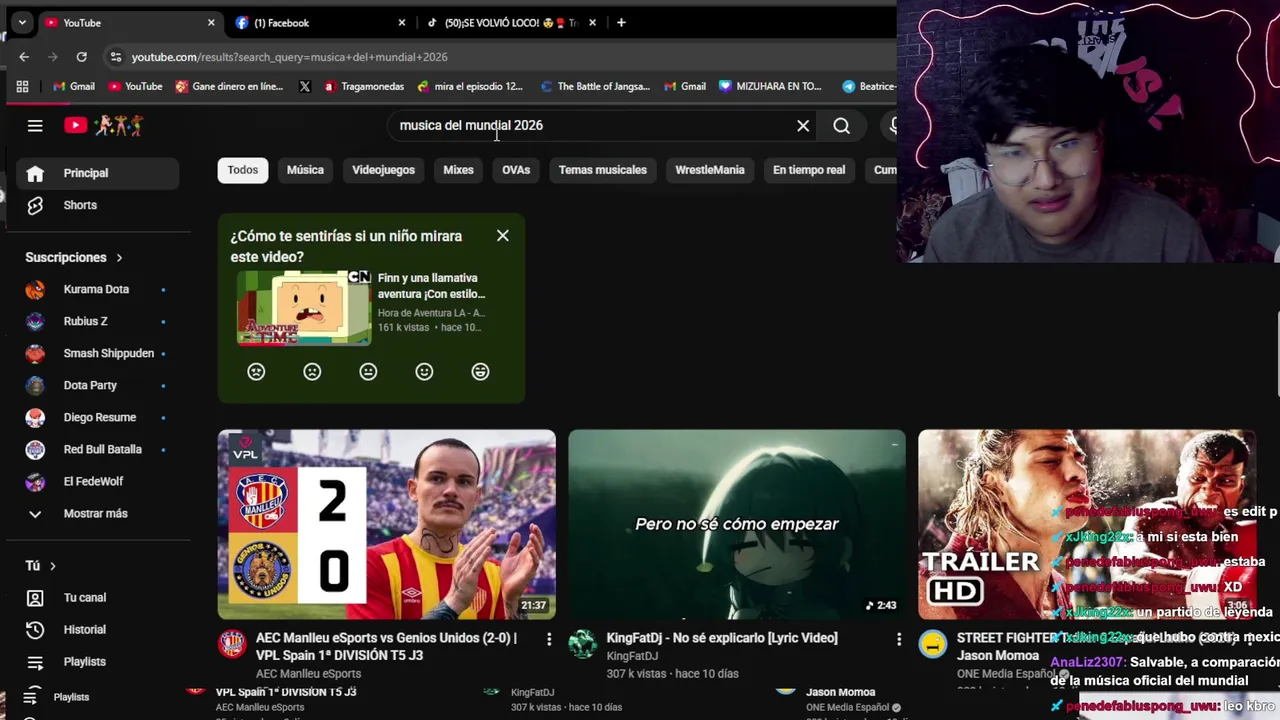
Task: Open the YouTube hamburger guide menu
Action: click(x=35, y=125)
